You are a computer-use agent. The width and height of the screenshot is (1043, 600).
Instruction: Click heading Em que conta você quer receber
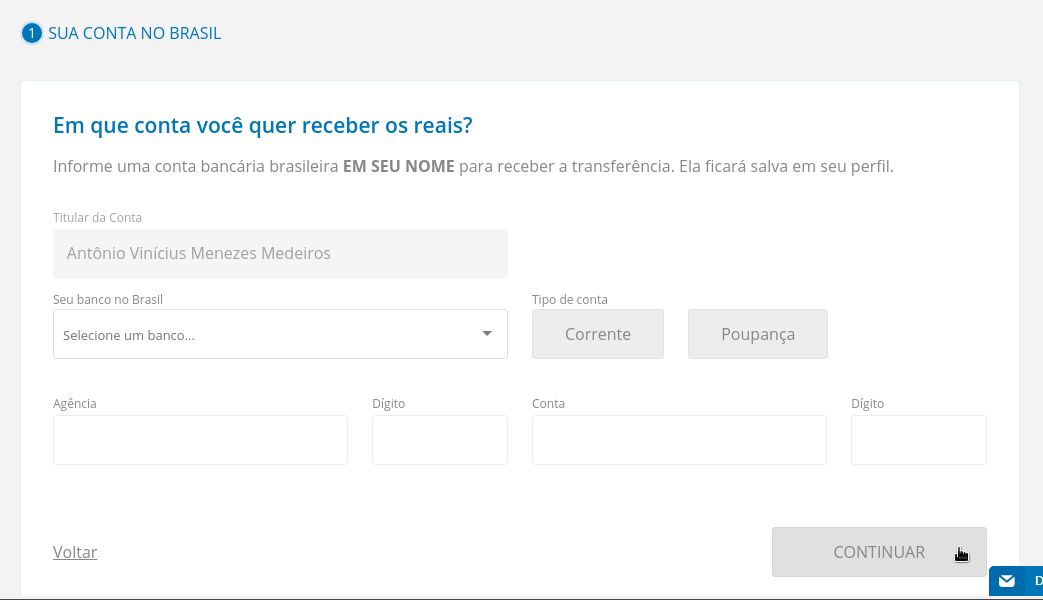(263, 126)
